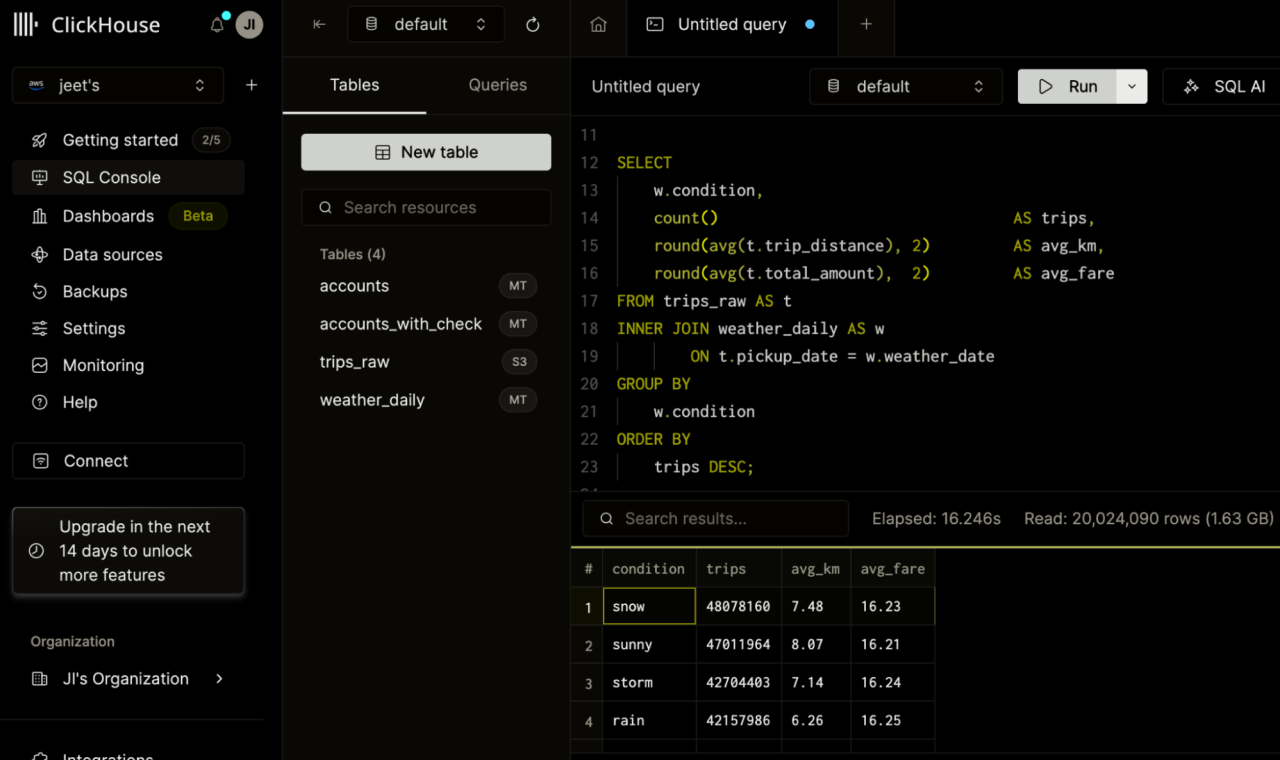Open a new query tab with plus
Viewport: 1280px width, 760px height.
[866, 25]
